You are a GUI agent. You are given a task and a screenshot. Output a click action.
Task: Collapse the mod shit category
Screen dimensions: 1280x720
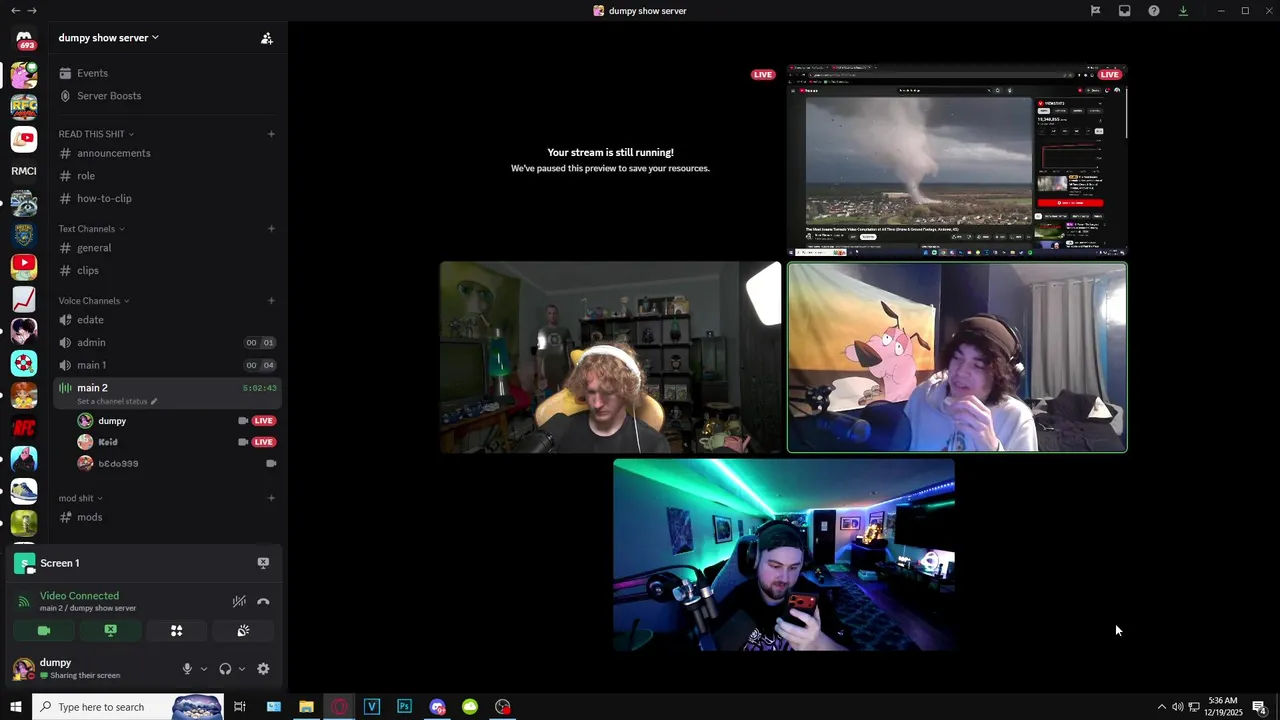click(x=81, y=498)
